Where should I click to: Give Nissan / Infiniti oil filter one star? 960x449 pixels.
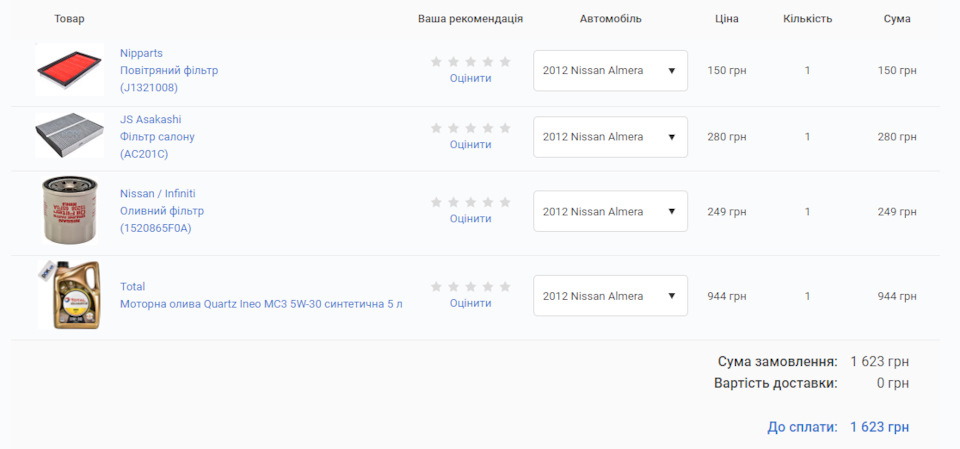click(x=436, y=202)
